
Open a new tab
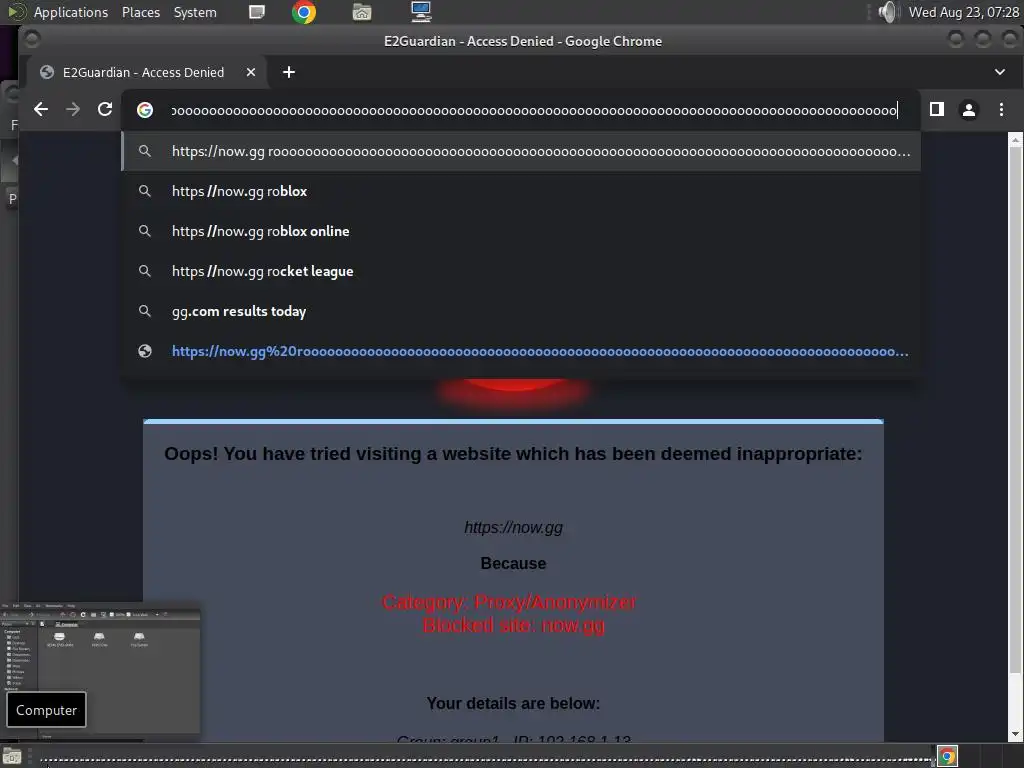coord(289,72)
